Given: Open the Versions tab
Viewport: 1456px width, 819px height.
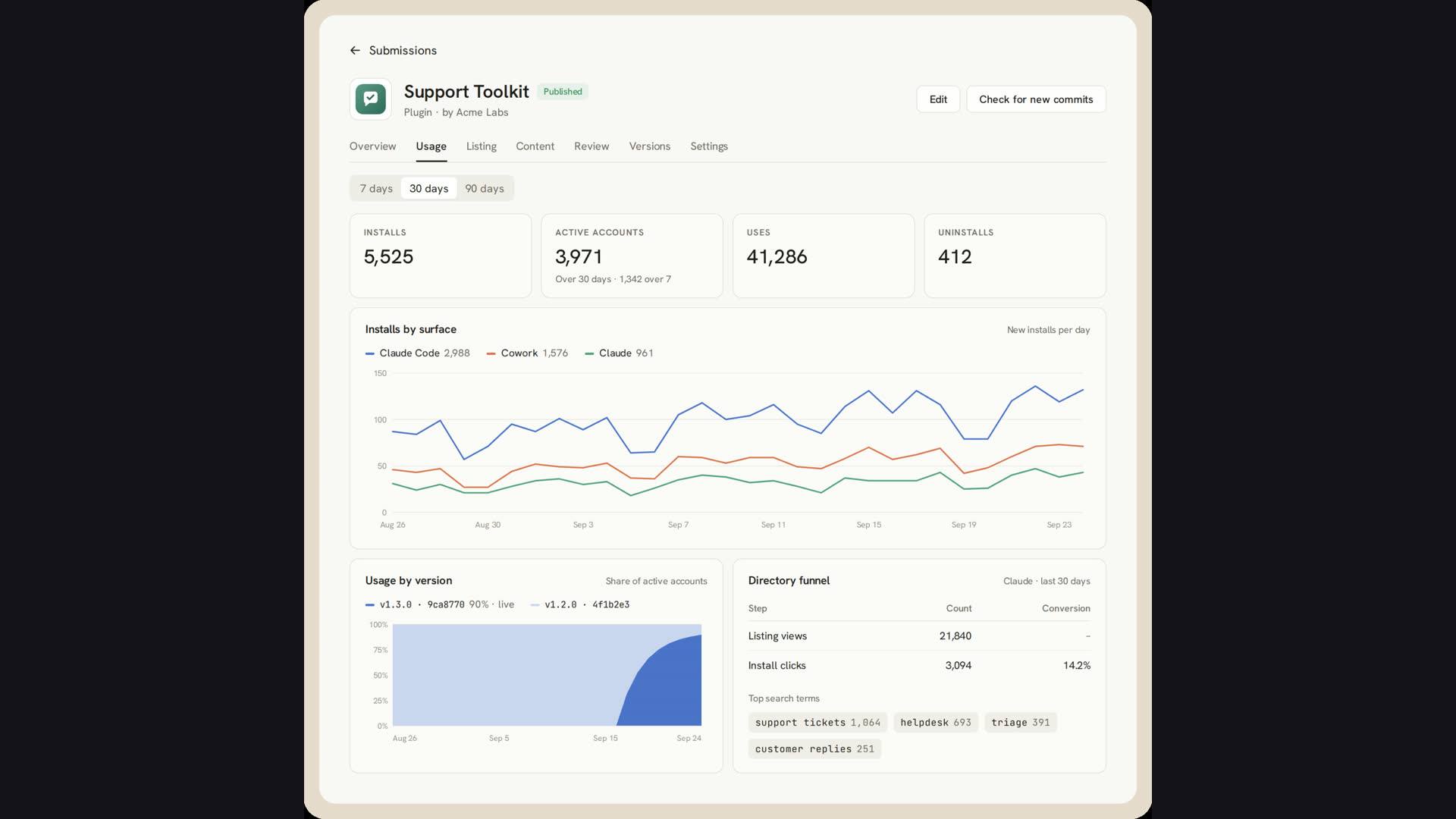Looking at the screenshot, I should coord(649,146).
